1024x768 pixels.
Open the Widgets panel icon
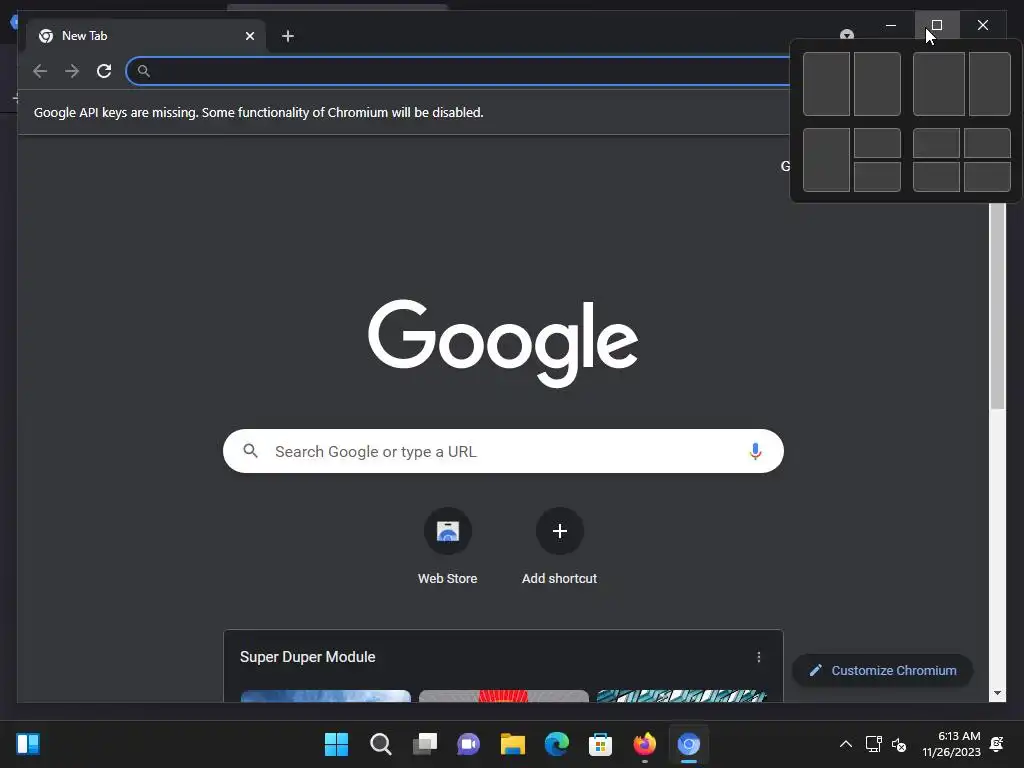[x=28, y=744]
